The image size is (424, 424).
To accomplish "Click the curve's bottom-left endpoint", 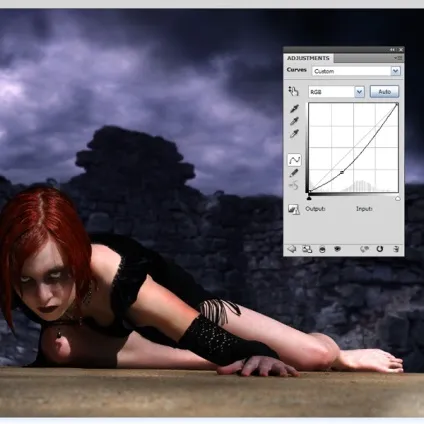I will coord(310,191).
